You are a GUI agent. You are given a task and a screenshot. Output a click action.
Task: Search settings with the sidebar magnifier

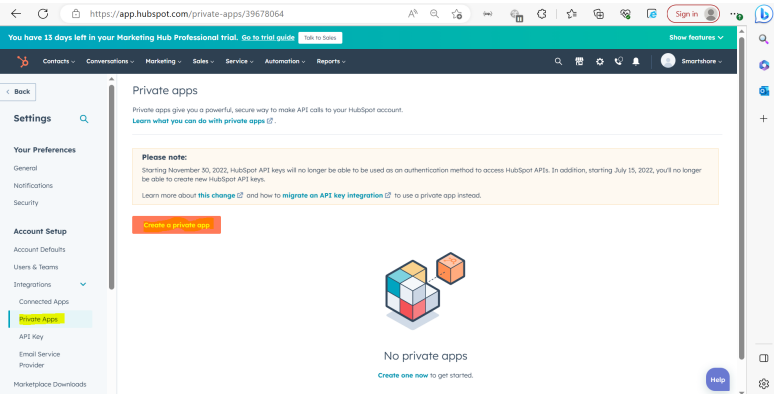coord(84,119)
